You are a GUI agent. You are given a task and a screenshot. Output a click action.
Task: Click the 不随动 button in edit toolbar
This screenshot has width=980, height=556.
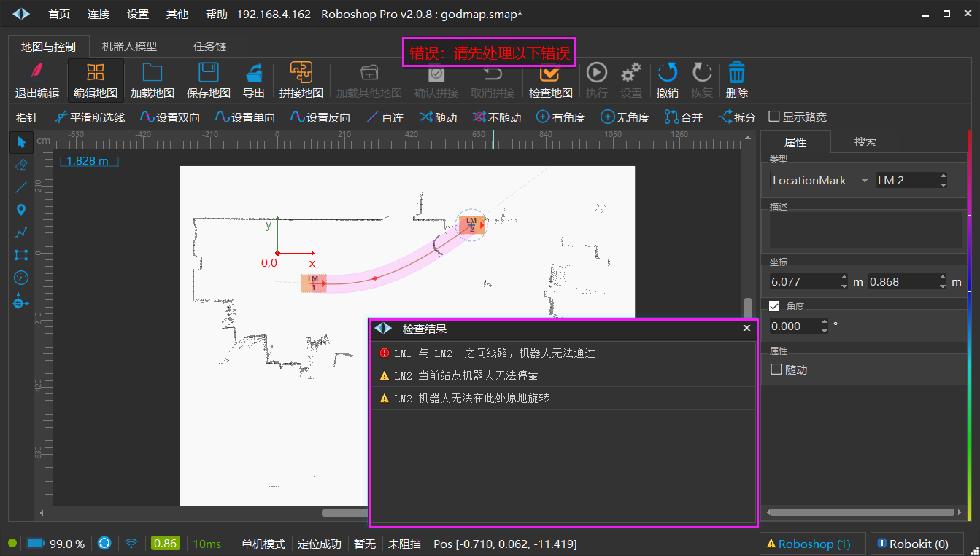[497, 117]
